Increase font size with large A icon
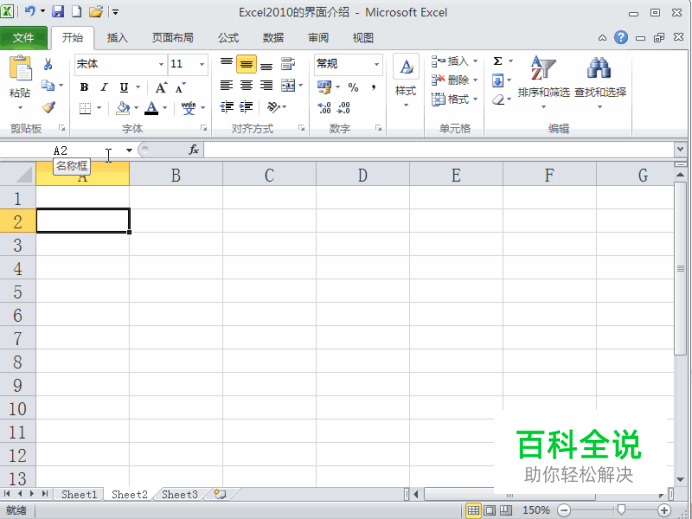Viewport: 692px width, 519px height. [x=161, y=87]
